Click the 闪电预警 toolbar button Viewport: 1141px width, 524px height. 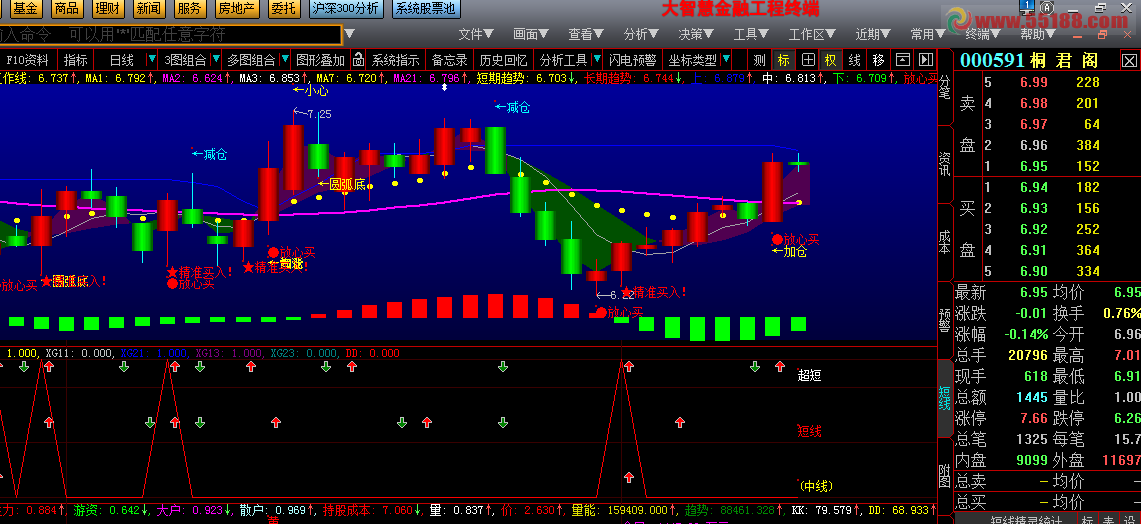click(632, 60)
